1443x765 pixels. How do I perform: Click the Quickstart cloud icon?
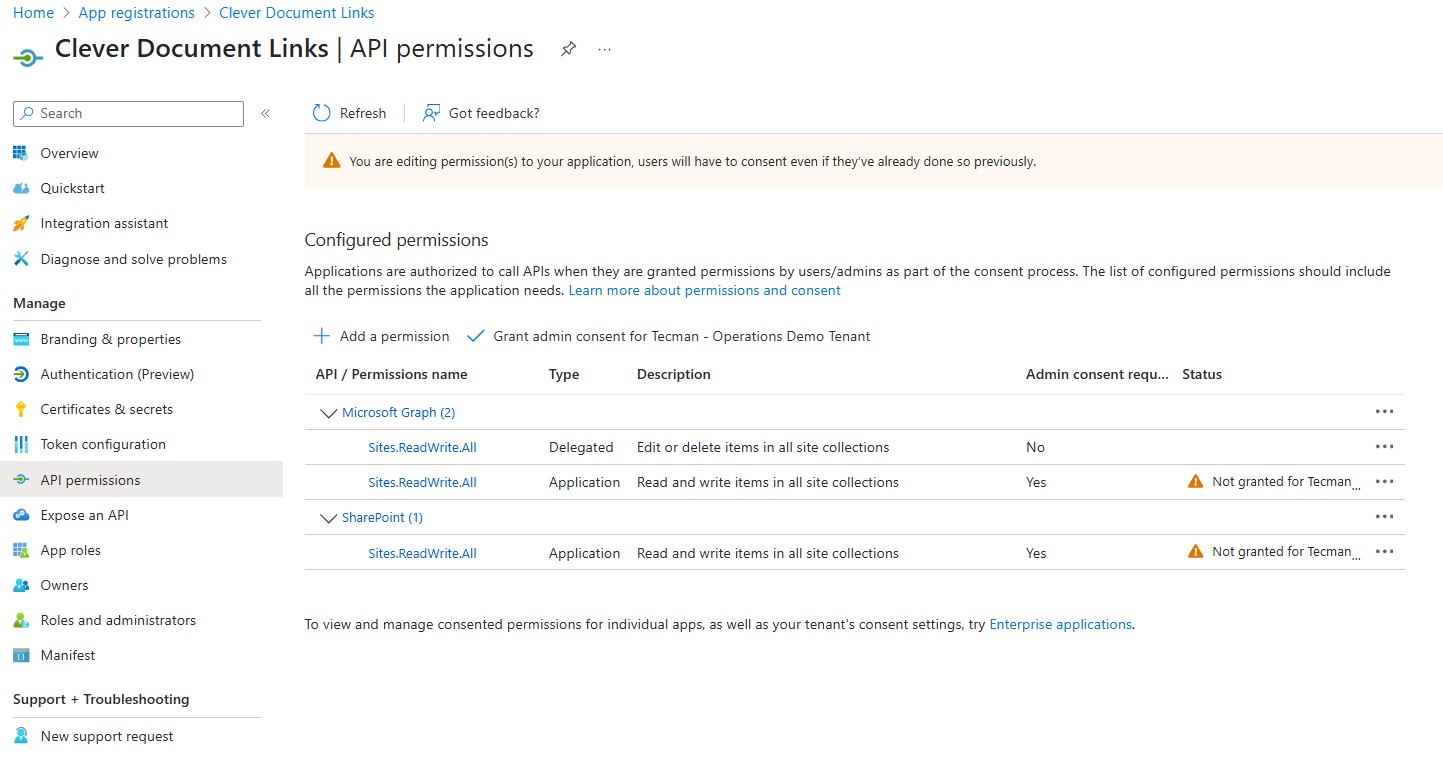[x=21, y=188]
